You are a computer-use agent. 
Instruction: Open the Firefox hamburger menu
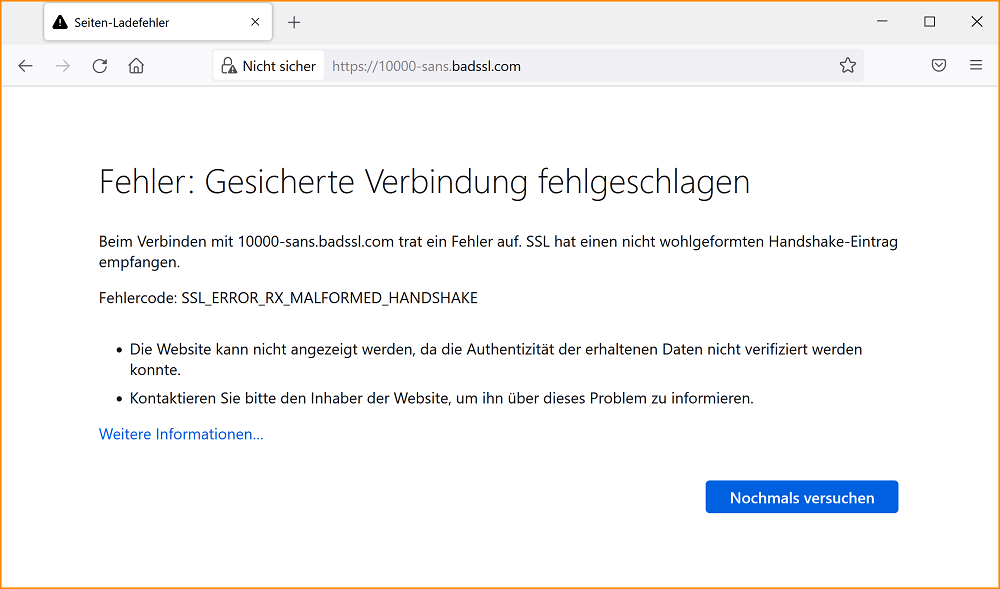tap(976, 65)
